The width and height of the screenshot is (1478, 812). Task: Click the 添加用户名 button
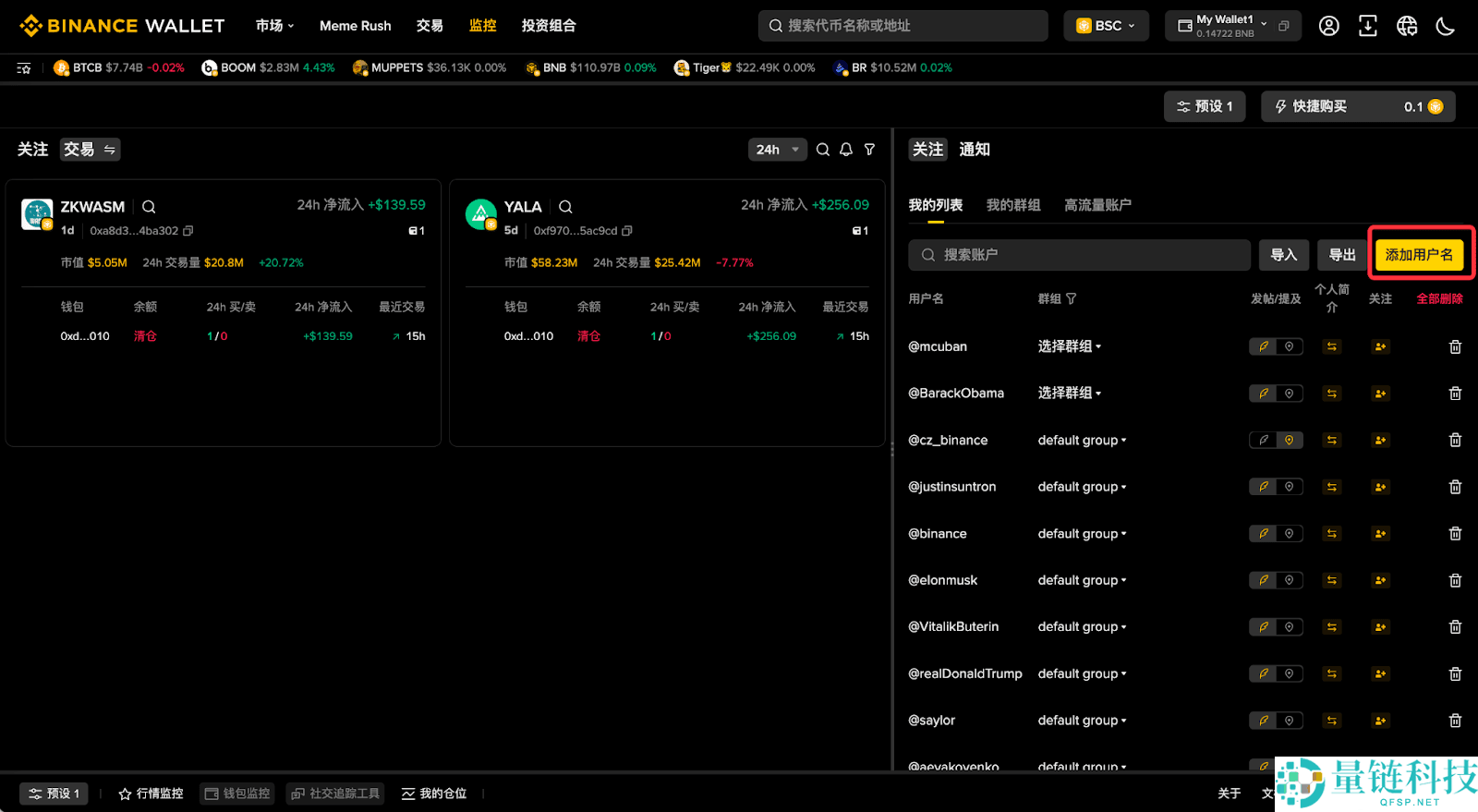point(1419,255)
